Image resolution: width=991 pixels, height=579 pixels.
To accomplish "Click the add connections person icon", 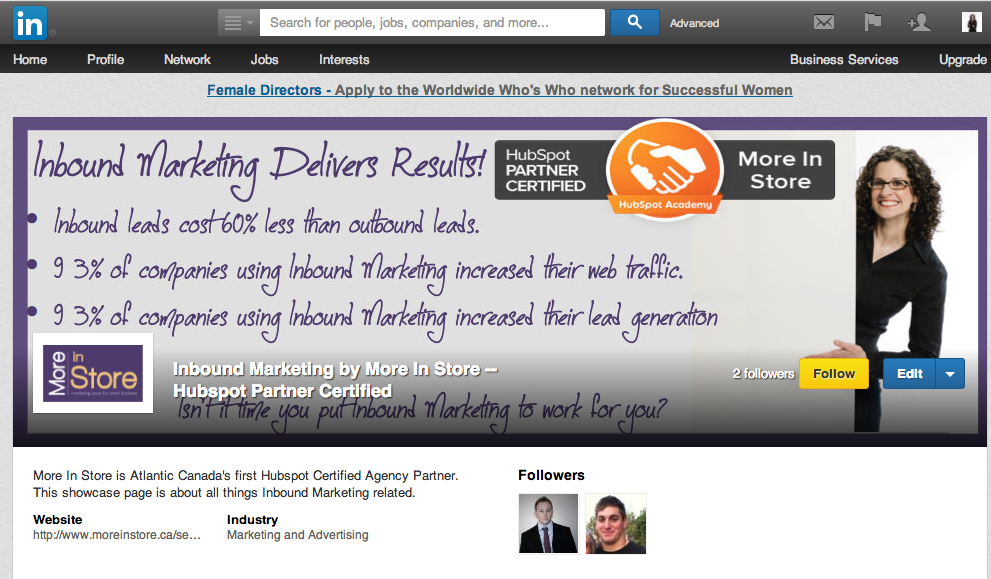I will (x=919, y=23).
